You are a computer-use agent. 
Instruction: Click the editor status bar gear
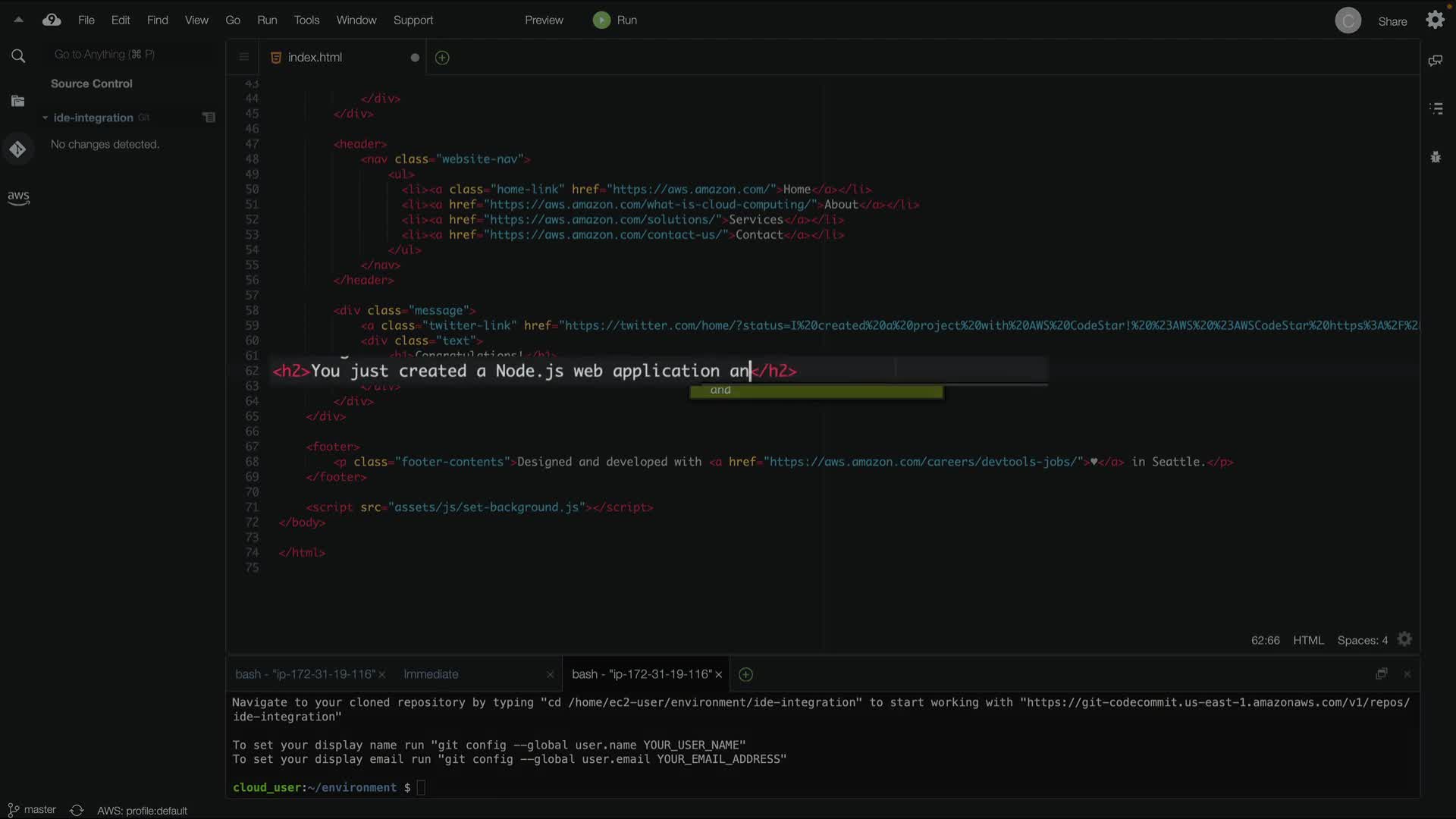1404,639
